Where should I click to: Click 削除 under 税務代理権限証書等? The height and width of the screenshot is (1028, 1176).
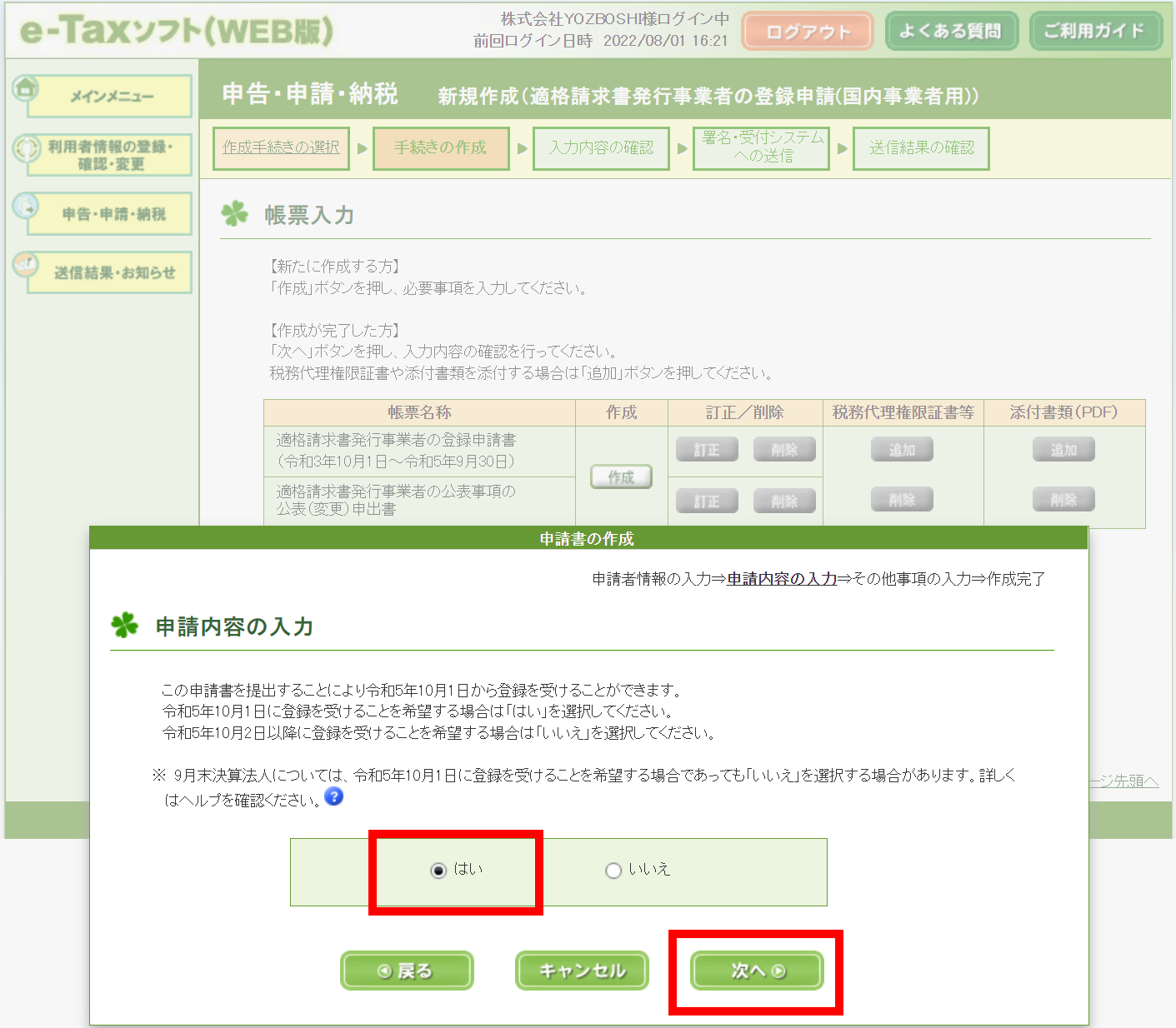902,500
